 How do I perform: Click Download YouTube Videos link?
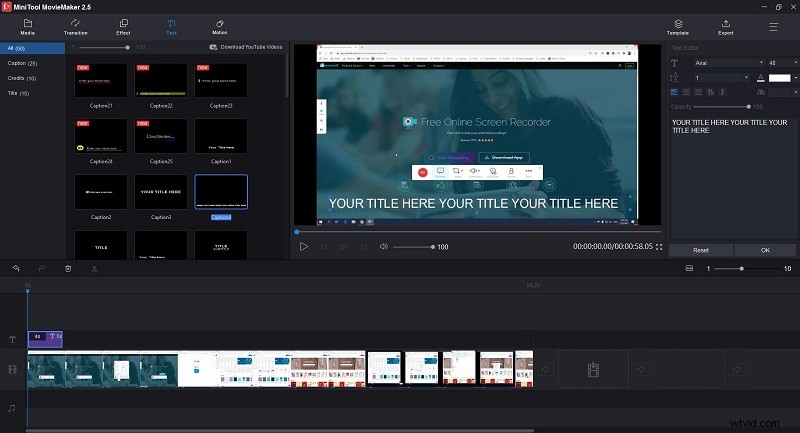point(246,47)
